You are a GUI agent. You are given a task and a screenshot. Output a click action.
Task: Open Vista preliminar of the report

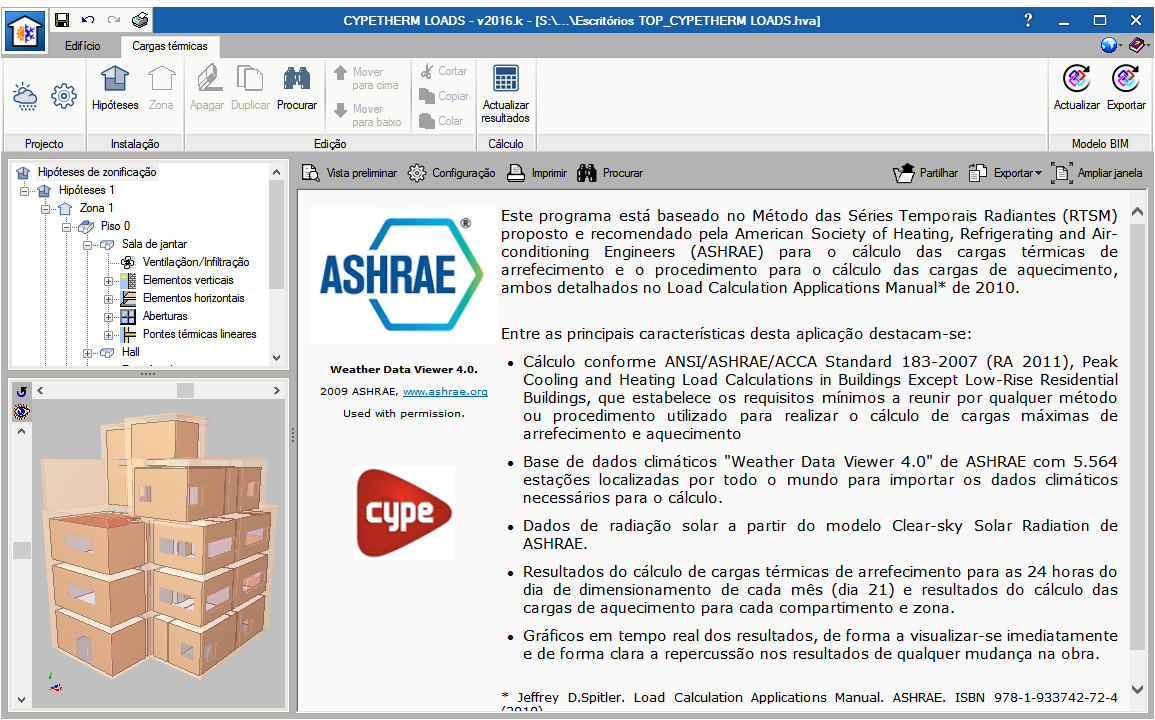pos(349,173)
